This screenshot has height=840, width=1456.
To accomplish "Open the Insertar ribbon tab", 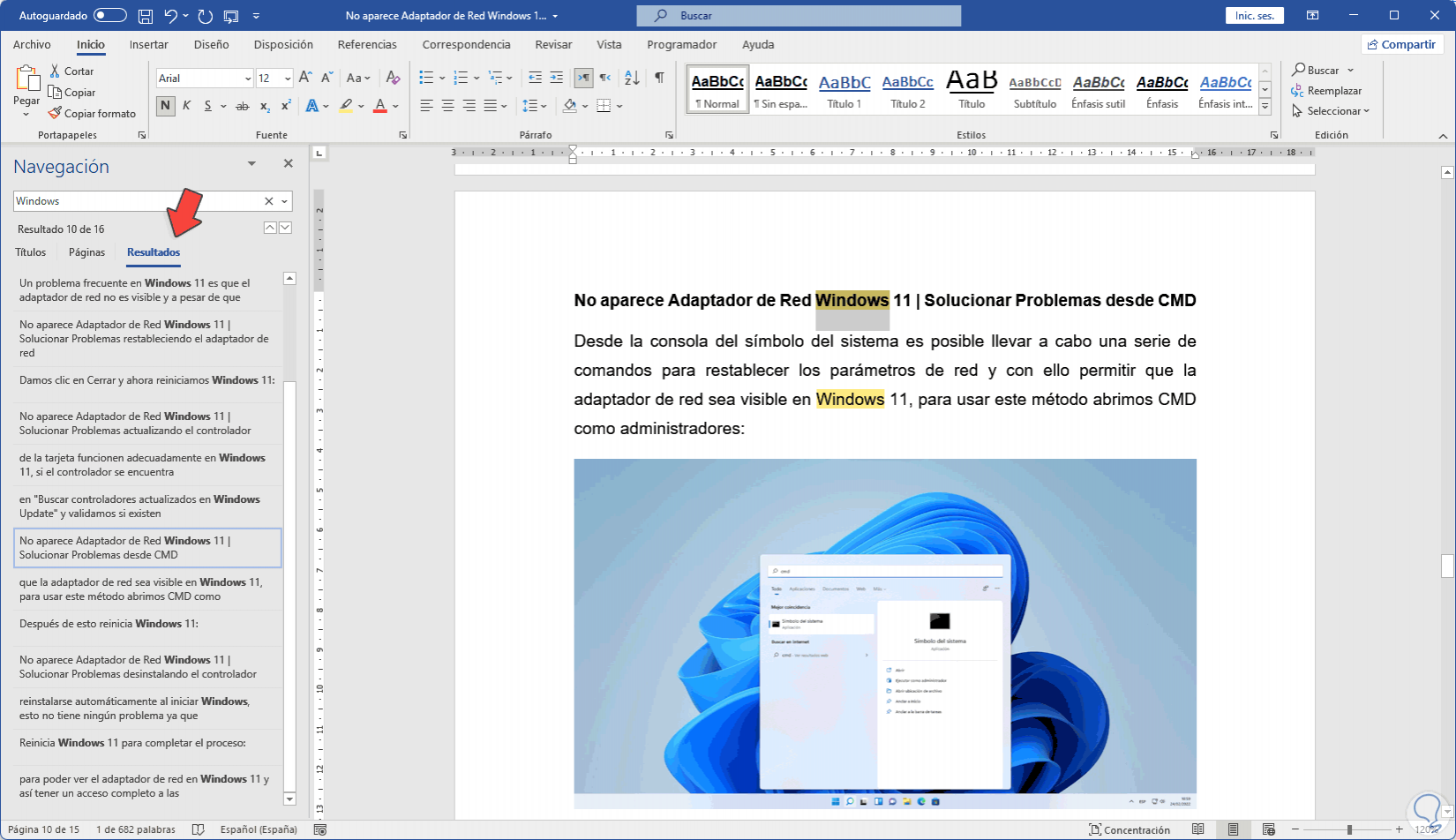I will pyautogui.click(x=148, y=45).
